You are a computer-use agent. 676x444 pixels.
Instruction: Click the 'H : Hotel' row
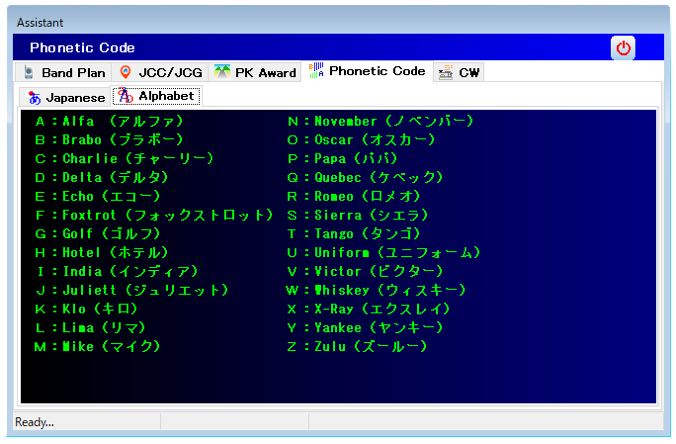pos(102,253)
